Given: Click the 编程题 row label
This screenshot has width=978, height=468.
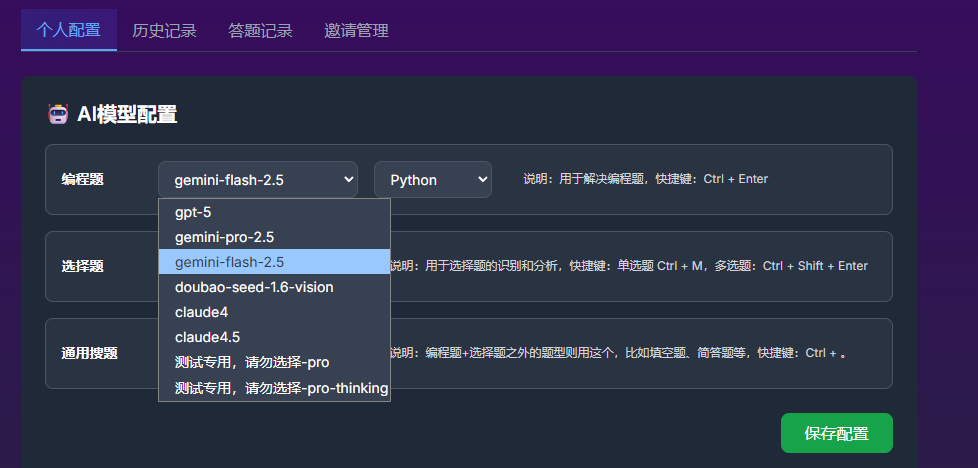Looking at the screenshot, I should pos(82,180).
